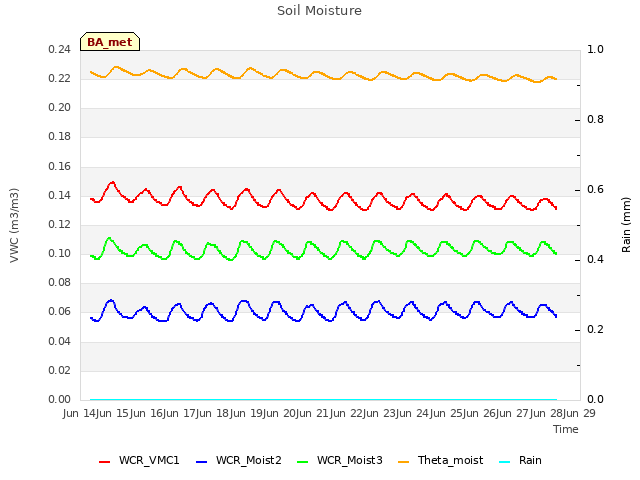Click the cyan Rain line at zero
Screen dimensions: 640x480
[323, 399]
